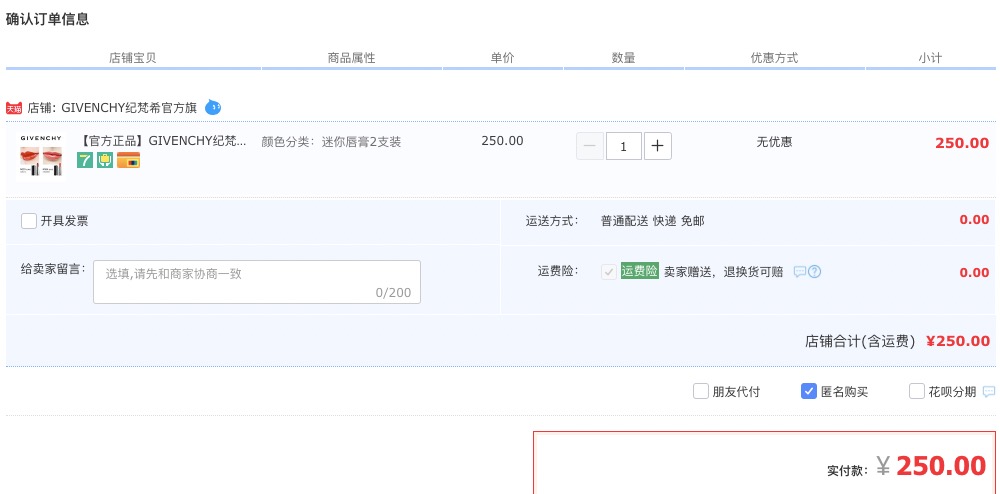
Task: Click the checked 运费险 checkbox
Action: pos(609,272)
